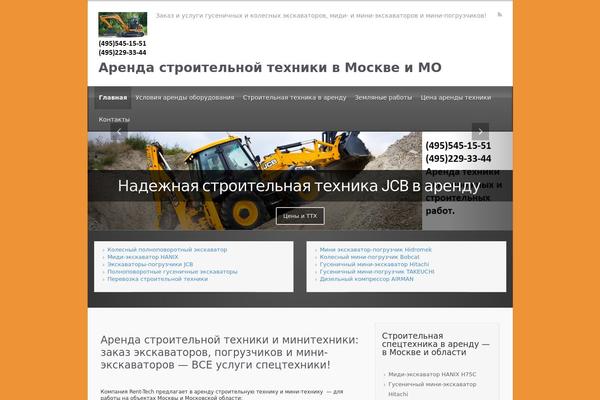
Task: Click the Цены и ТТХ button
Action: tap(300, 216)
